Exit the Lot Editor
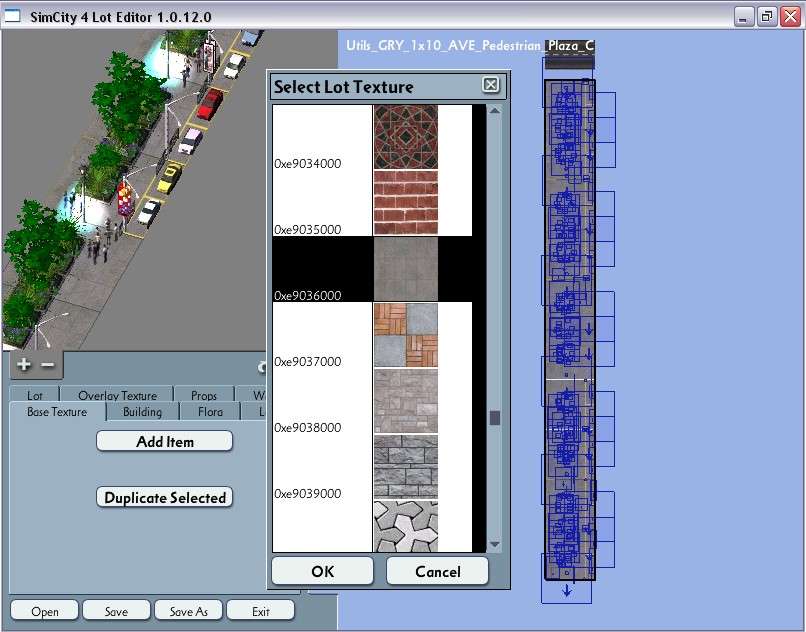 [x=260, y=611]
